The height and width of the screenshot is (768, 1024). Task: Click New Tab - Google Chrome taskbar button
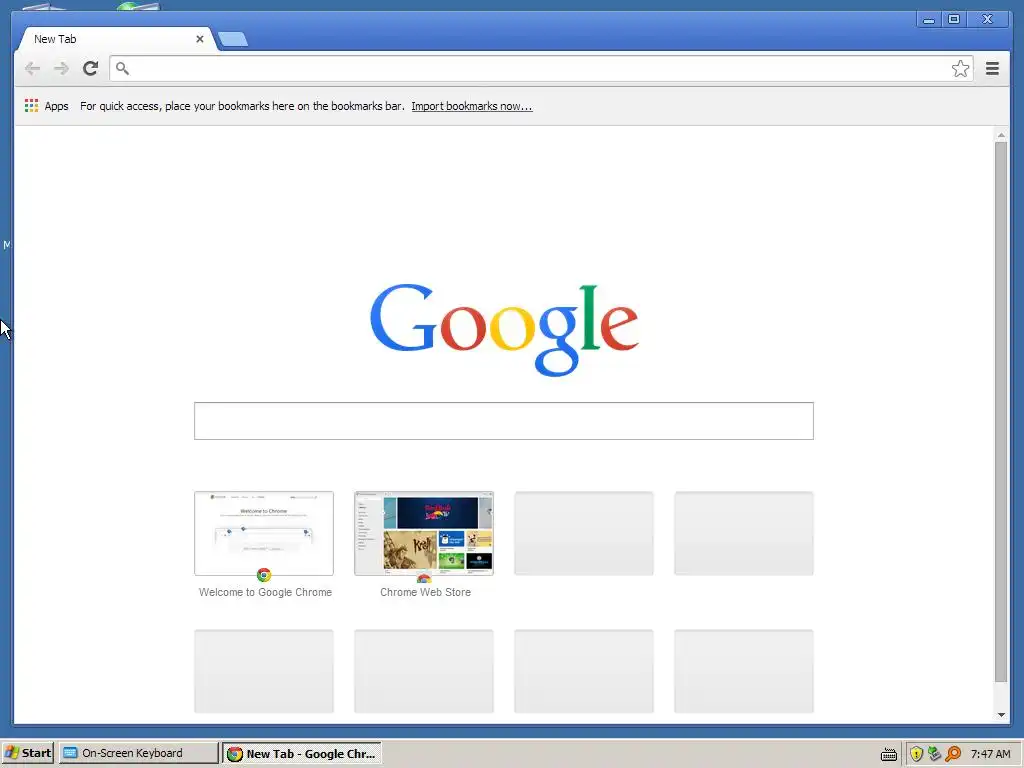[302, 753]
